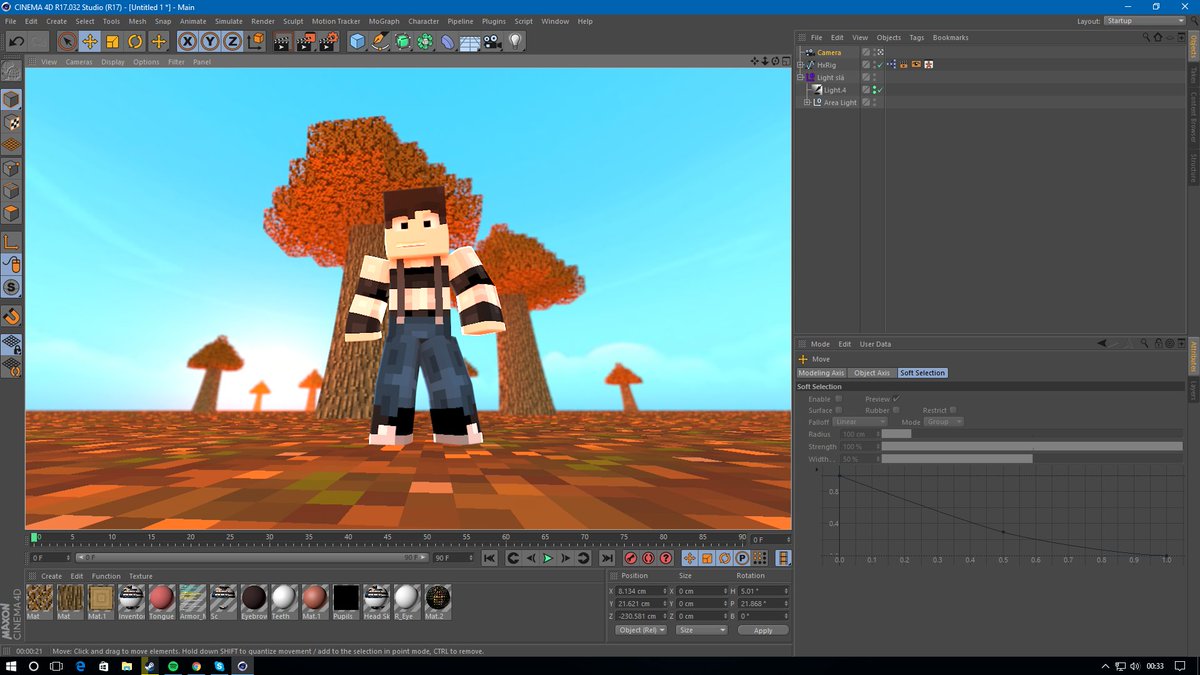Toggle Light.4 enabled checkmark
Viewport: 1200px width, 675px height.
click(882, 90)
